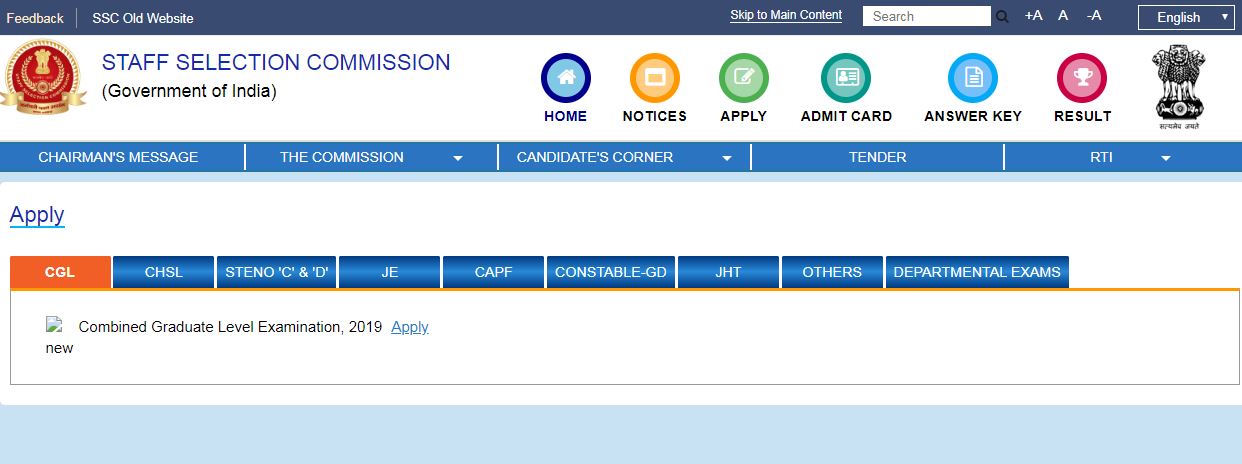Click Skip to Main Content link
Image resolution: width=1242 pixels, height=464 pixels.
tap(786, 15)
